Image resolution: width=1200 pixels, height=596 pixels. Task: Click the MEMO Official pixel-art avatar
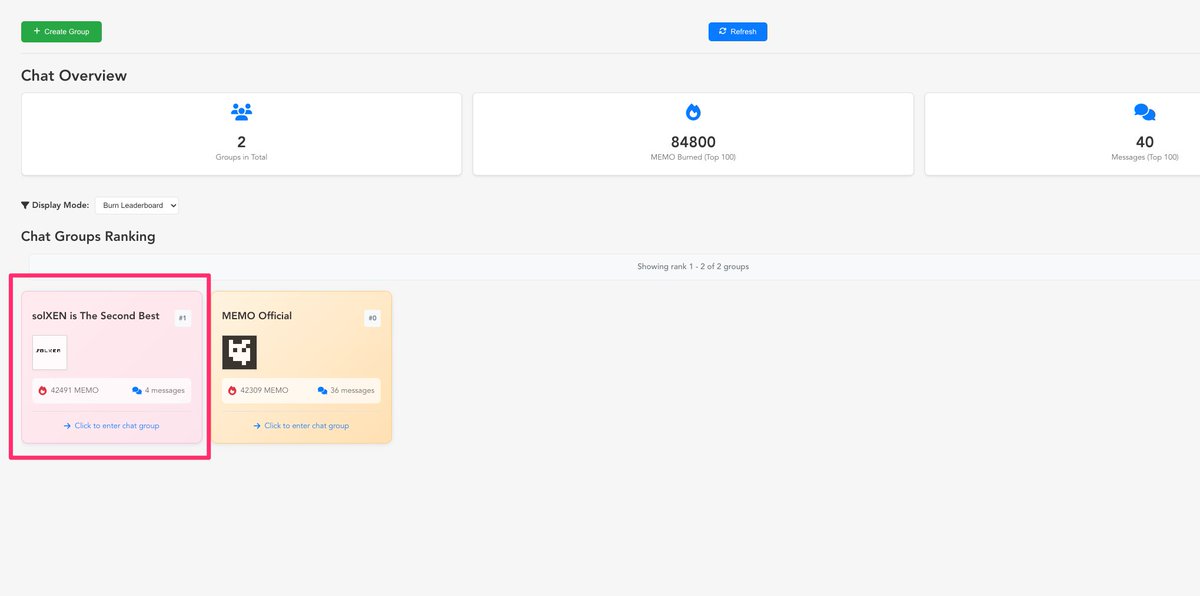point(240,352)
